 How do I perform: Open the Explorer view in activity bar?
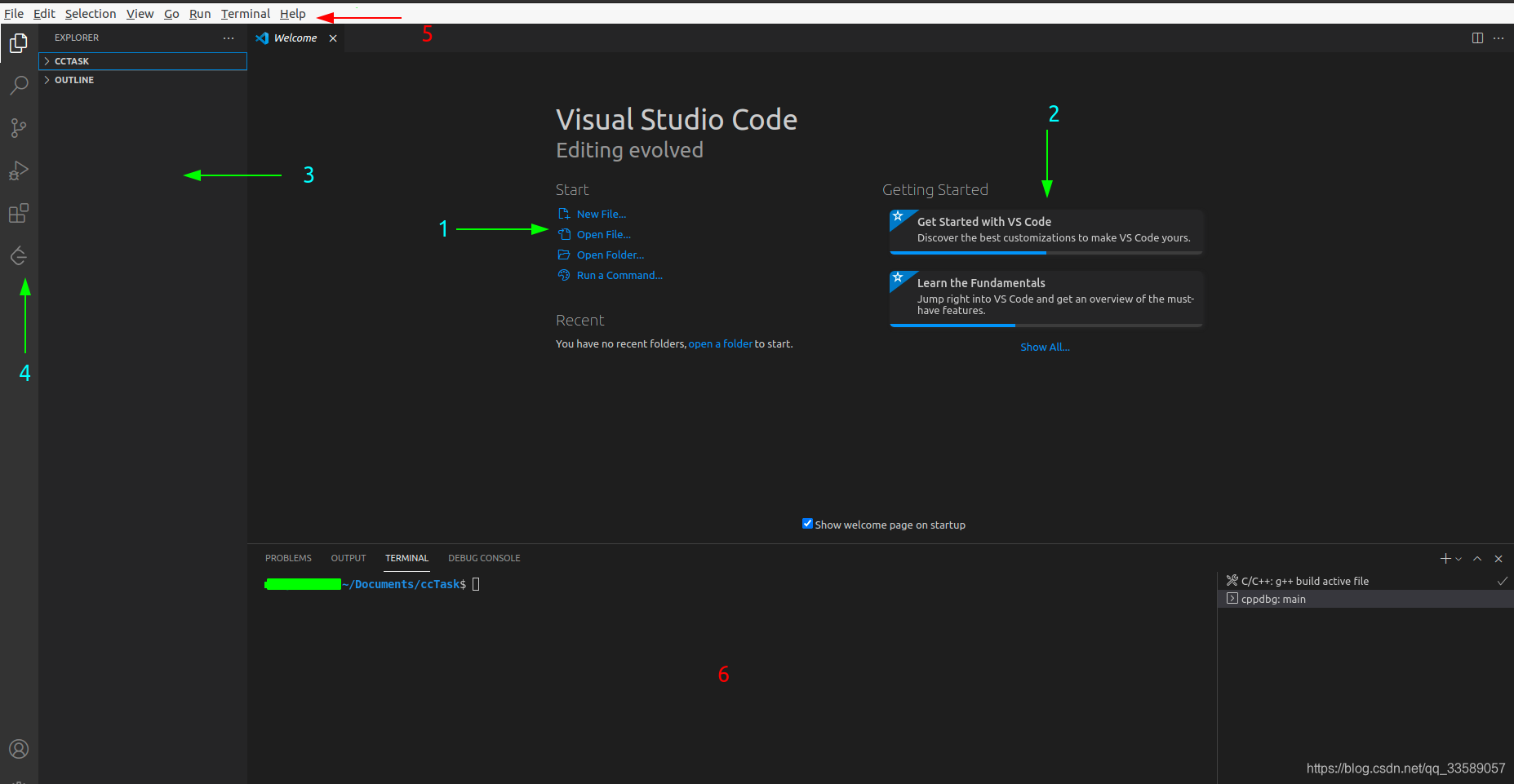[x=19, y=43]
